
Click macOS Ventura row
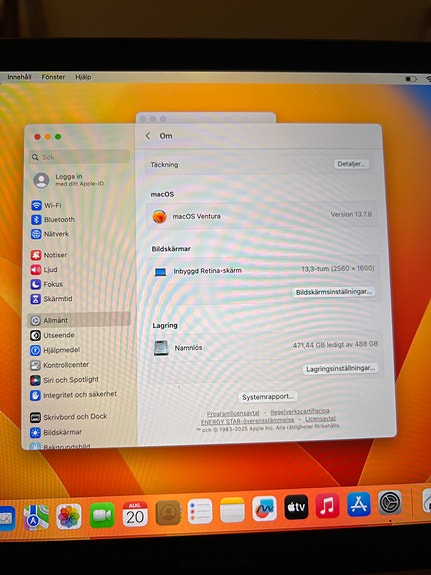262,216
